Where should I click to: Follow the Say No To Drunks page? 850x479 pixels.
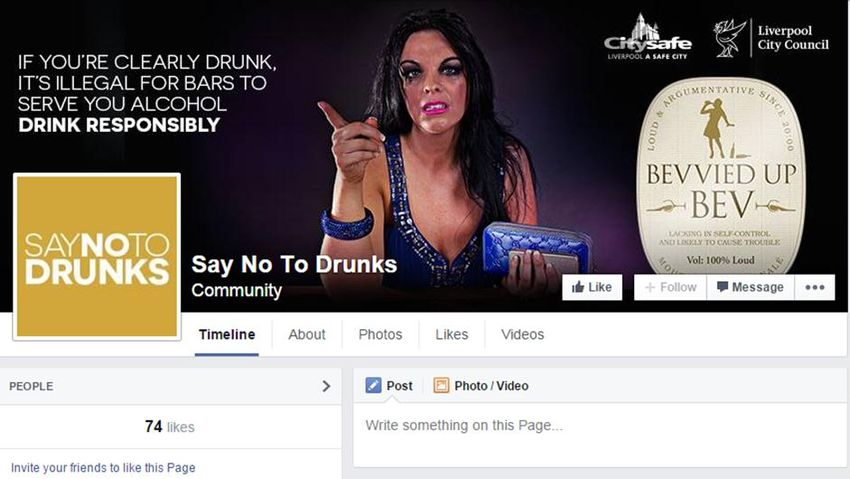(x=671, y=287)
